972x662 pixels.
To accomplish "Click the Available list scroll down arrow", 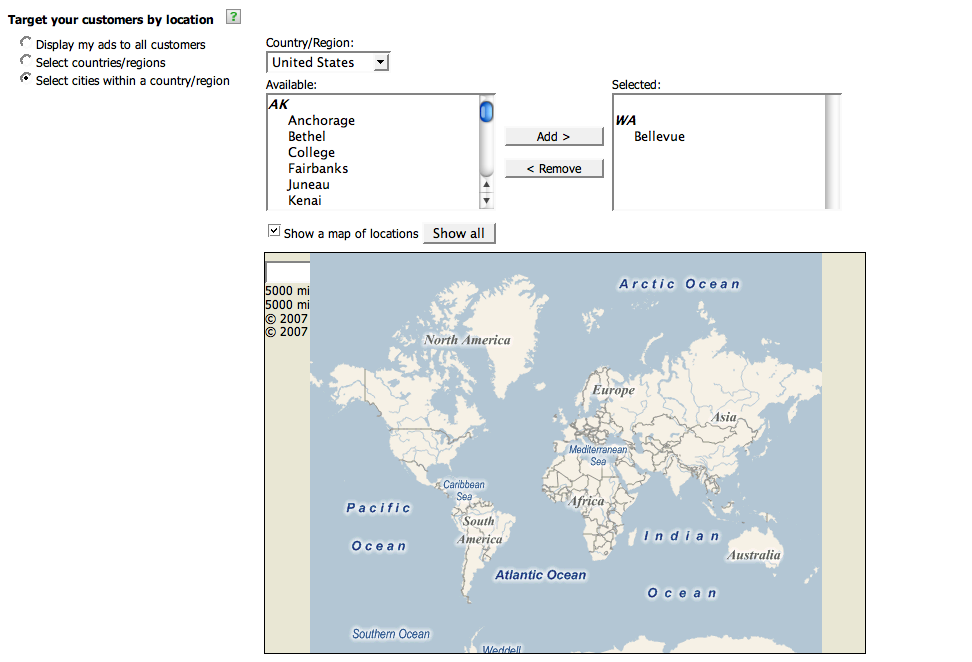I will (x=487, y=201).
